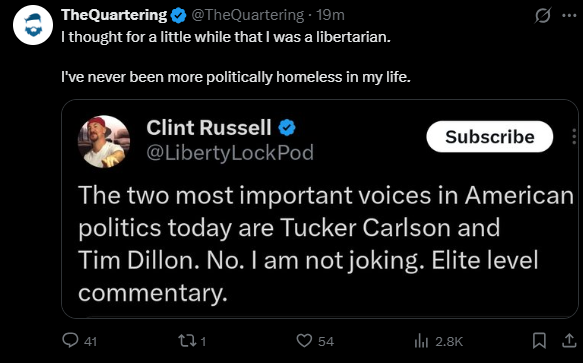Subscribe to Clint Russell
The width and height of the screenshot is (583, 363).
(489, 136)
